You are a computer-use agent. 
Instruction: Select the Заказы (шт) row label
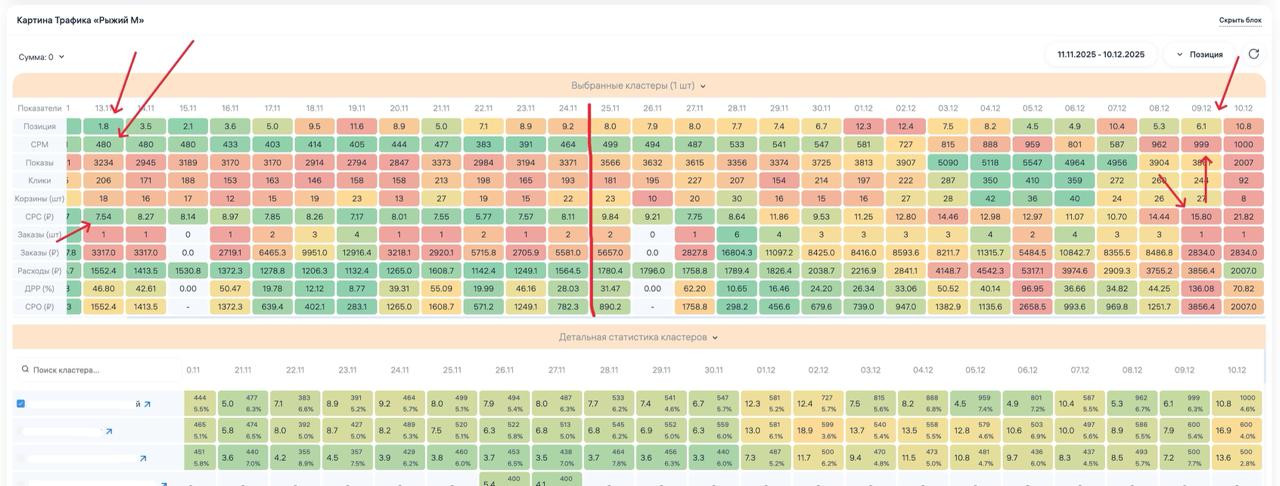coord(39,234)
